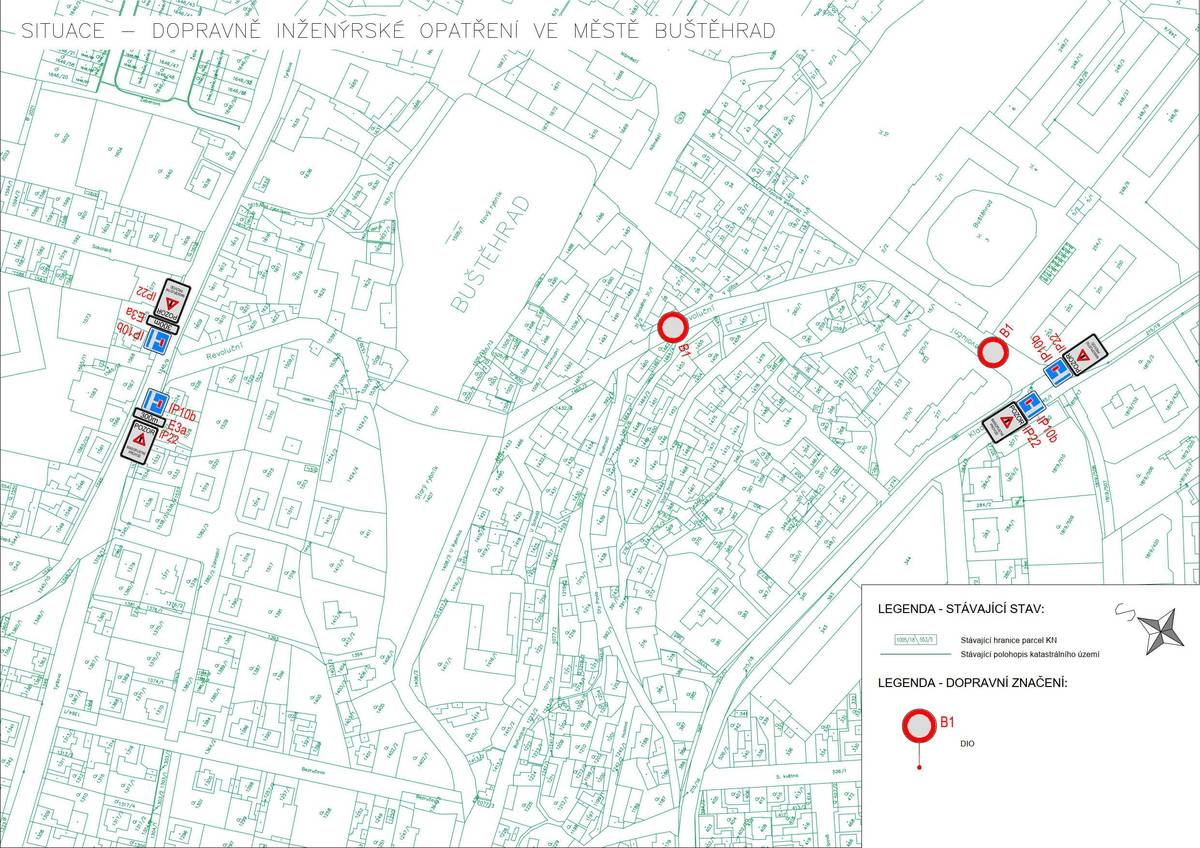This screenshot has height=848, width=1200.
Task: Click "Stávající polohopis katastrálního území" legend text
Action: point(1029,654)
